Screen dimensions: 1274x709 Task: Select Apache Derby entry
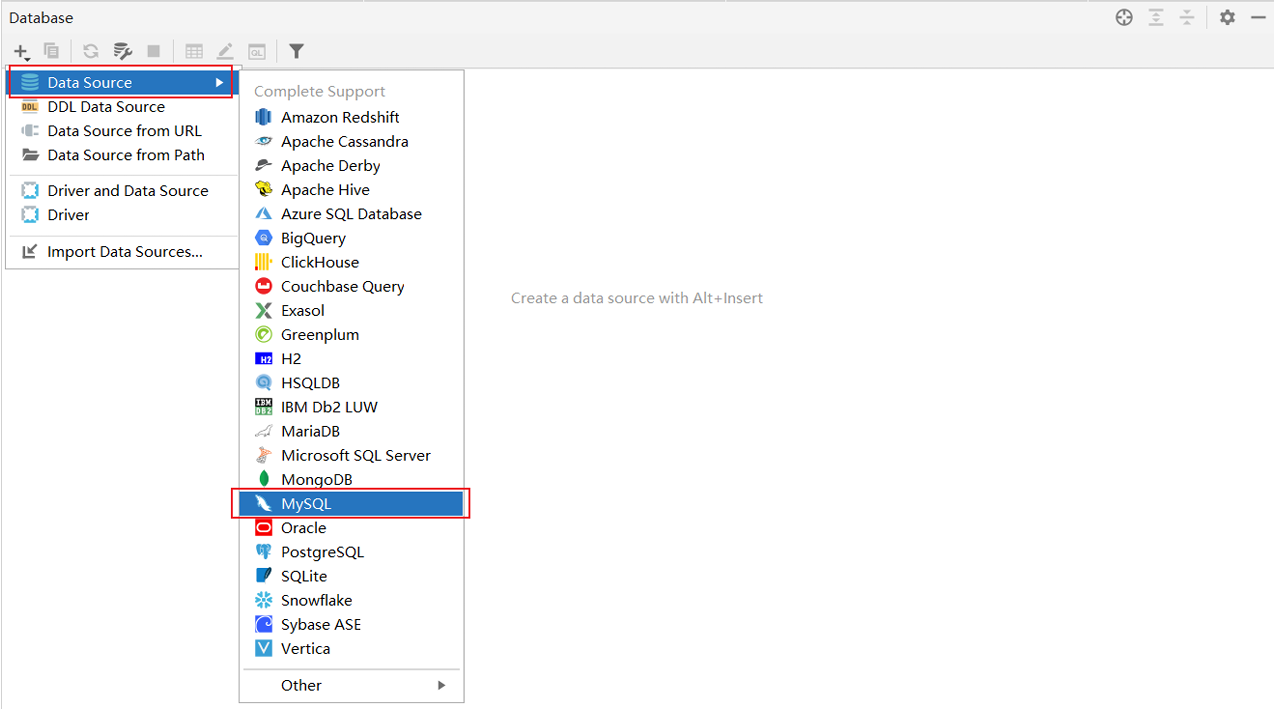pos(351,166)
